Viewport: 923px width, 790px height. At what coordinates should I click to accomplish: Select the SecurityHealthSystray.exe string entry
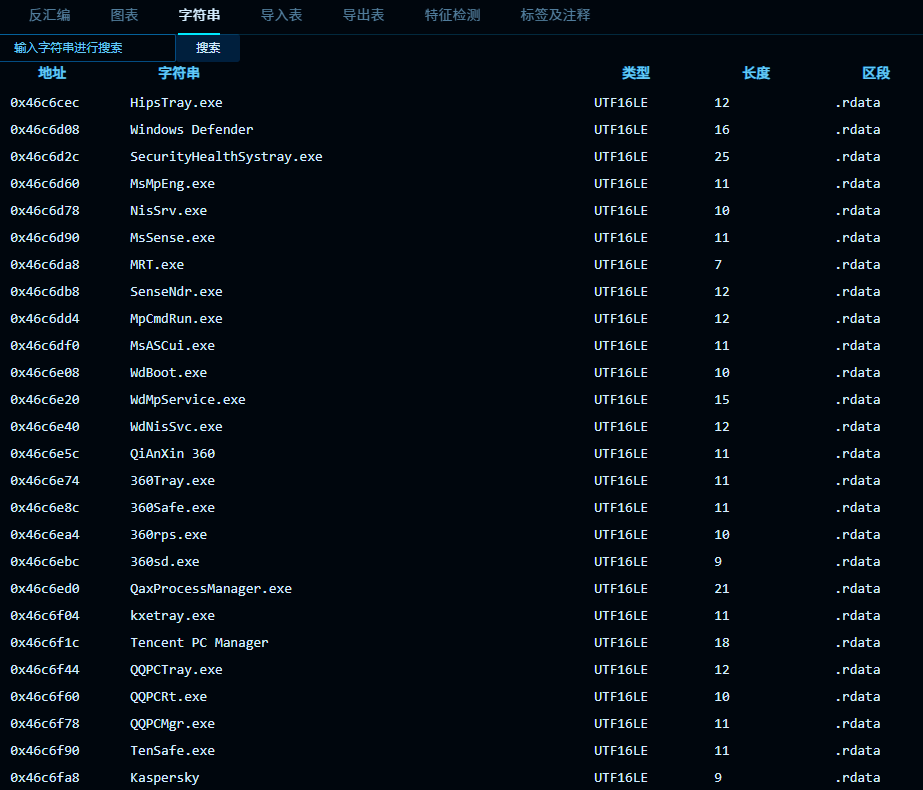[x=226, y=157]
